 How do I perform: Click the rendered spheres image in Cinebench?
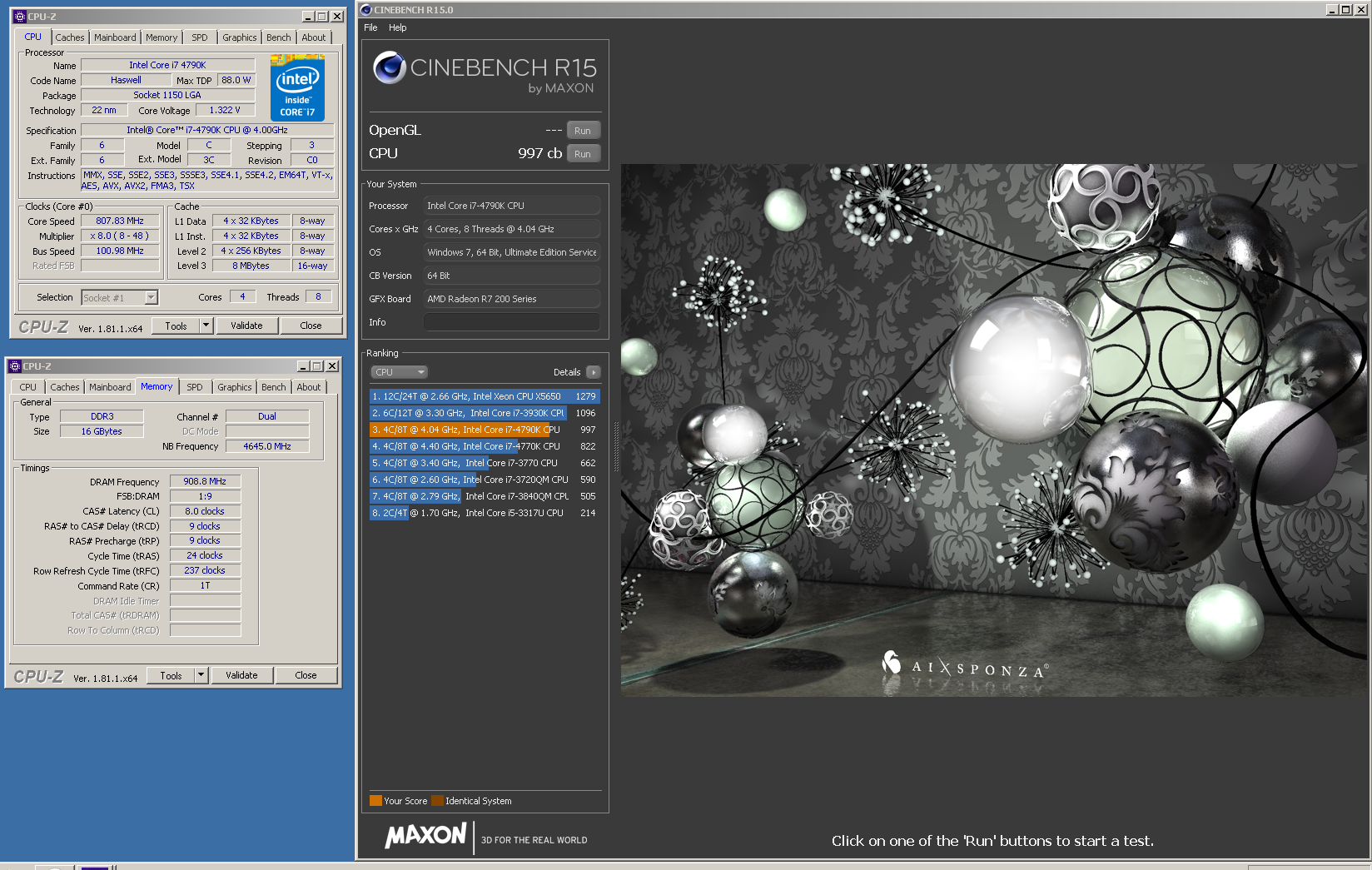tap(995, 430)
